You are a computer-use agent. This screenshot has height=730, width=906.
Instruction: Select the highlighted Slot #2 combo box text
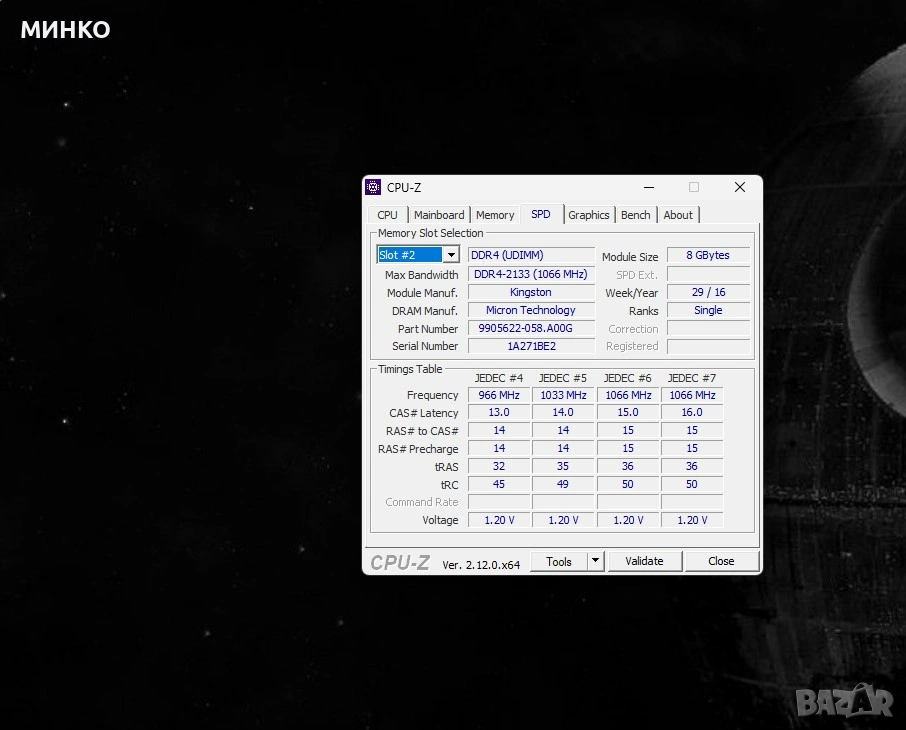point(410,255)
